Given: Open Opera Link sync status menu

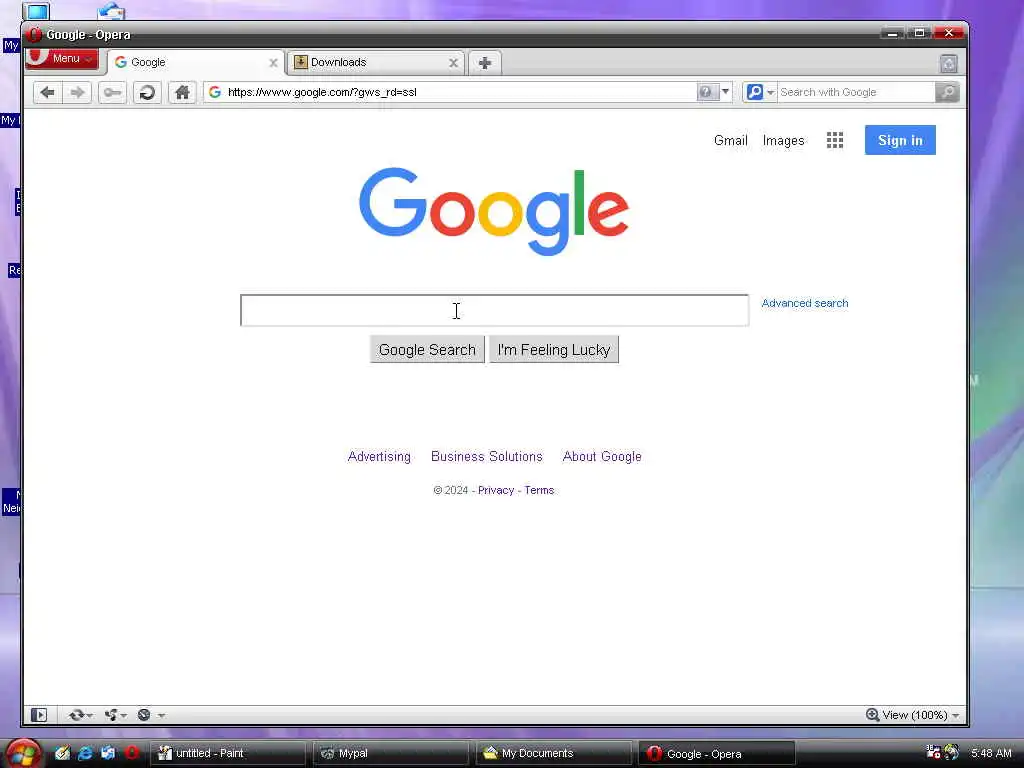Looking at the screenshot, I should click(80, 715).
